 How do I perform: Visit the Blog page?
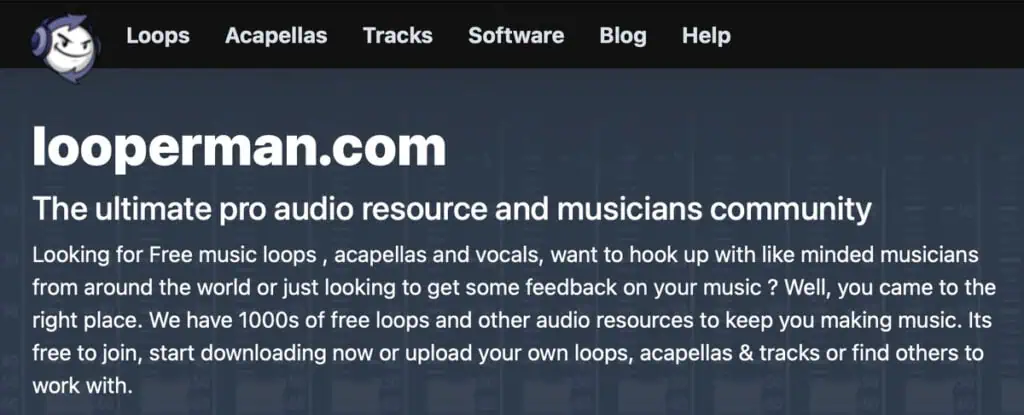[623, 35]
